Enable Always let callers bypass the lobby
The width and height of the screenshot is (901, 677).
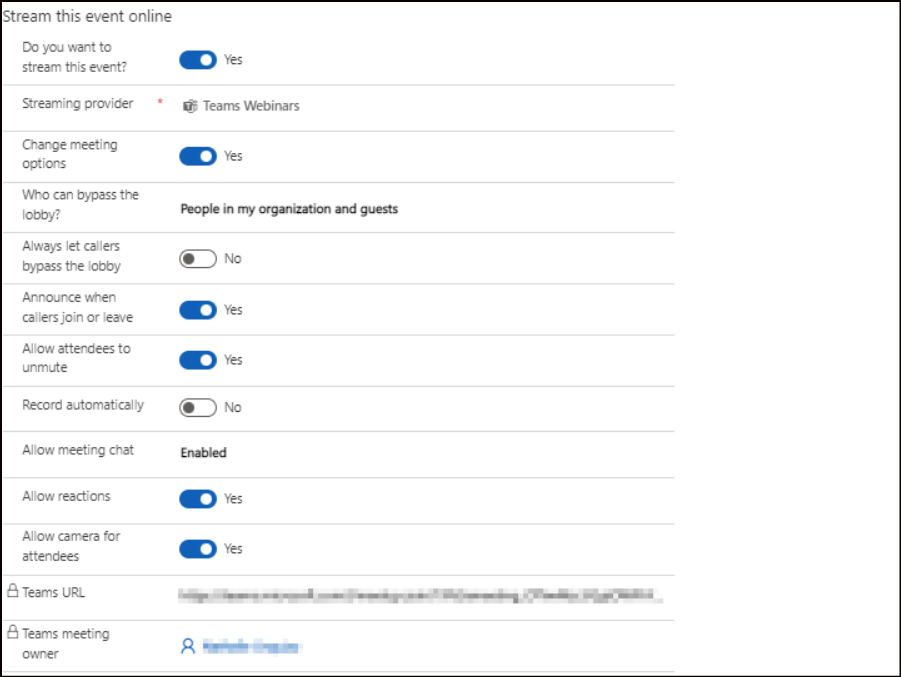197,257
